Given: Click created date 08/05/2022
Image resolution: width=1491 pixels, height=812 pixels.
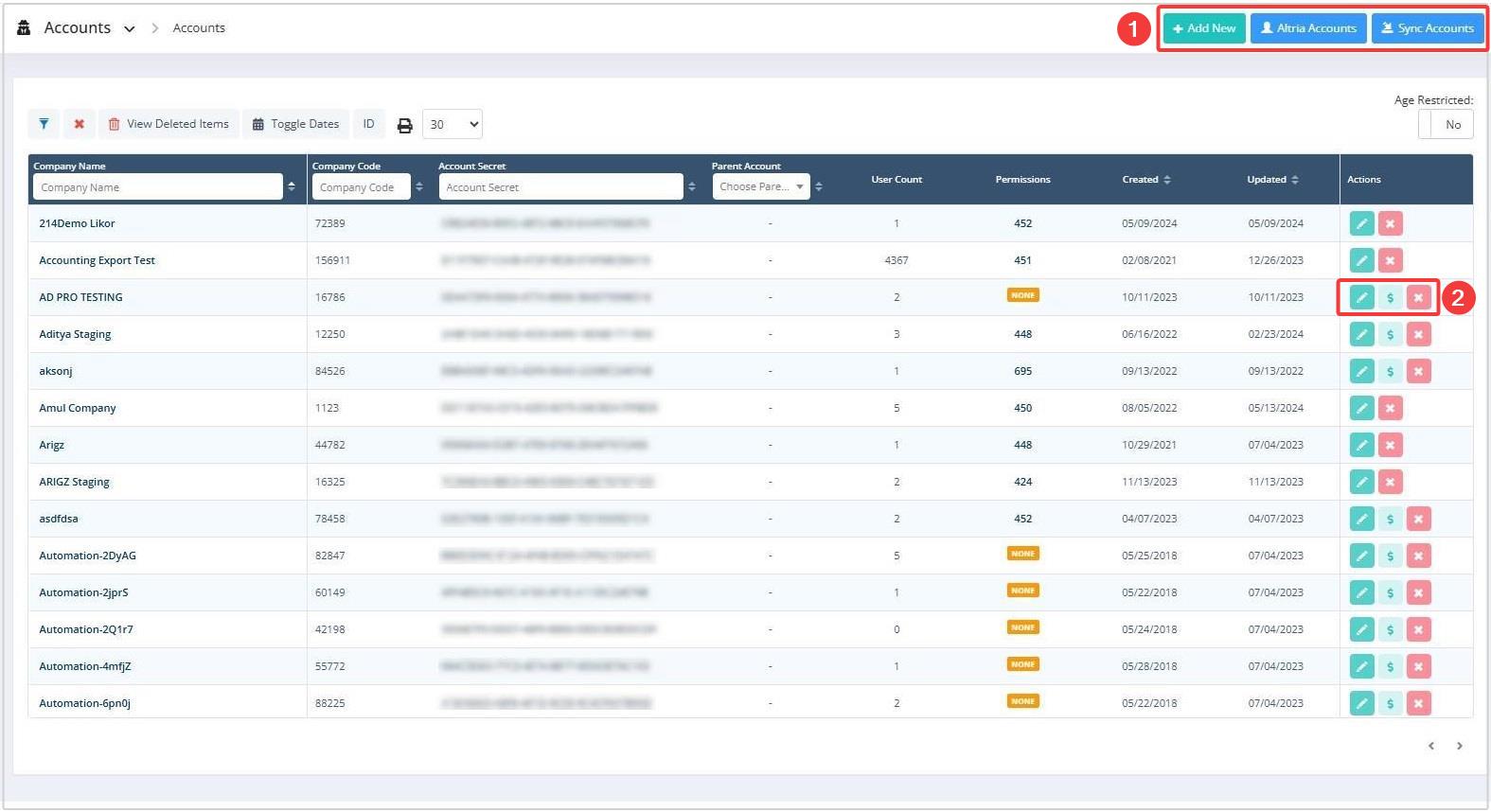Looking at the screenshot, I should point(1149,408).
